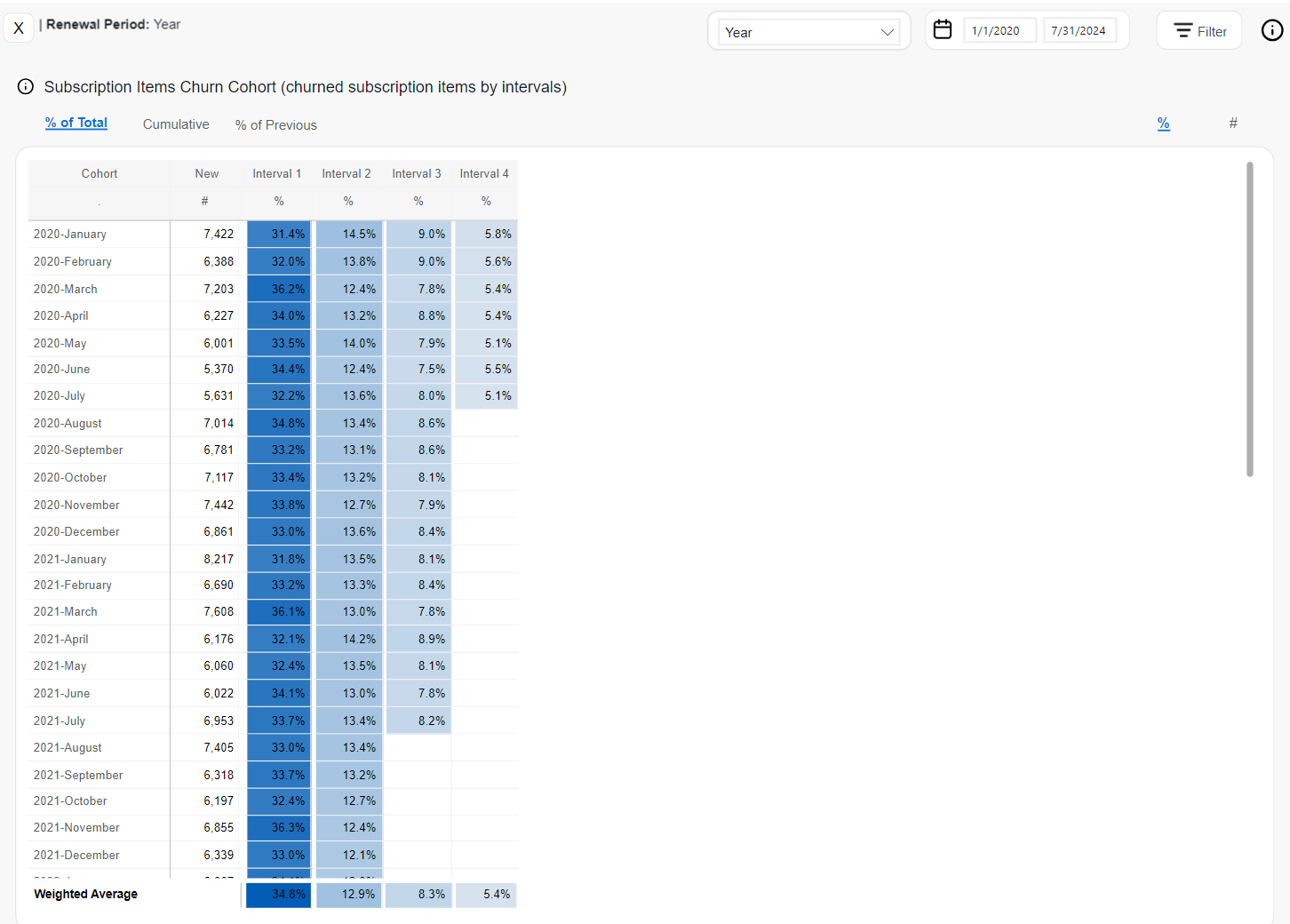Select the 2020-May cohort row label
Screen dimensions: 1290x924
pyautogui.click(x=60, y=344)
